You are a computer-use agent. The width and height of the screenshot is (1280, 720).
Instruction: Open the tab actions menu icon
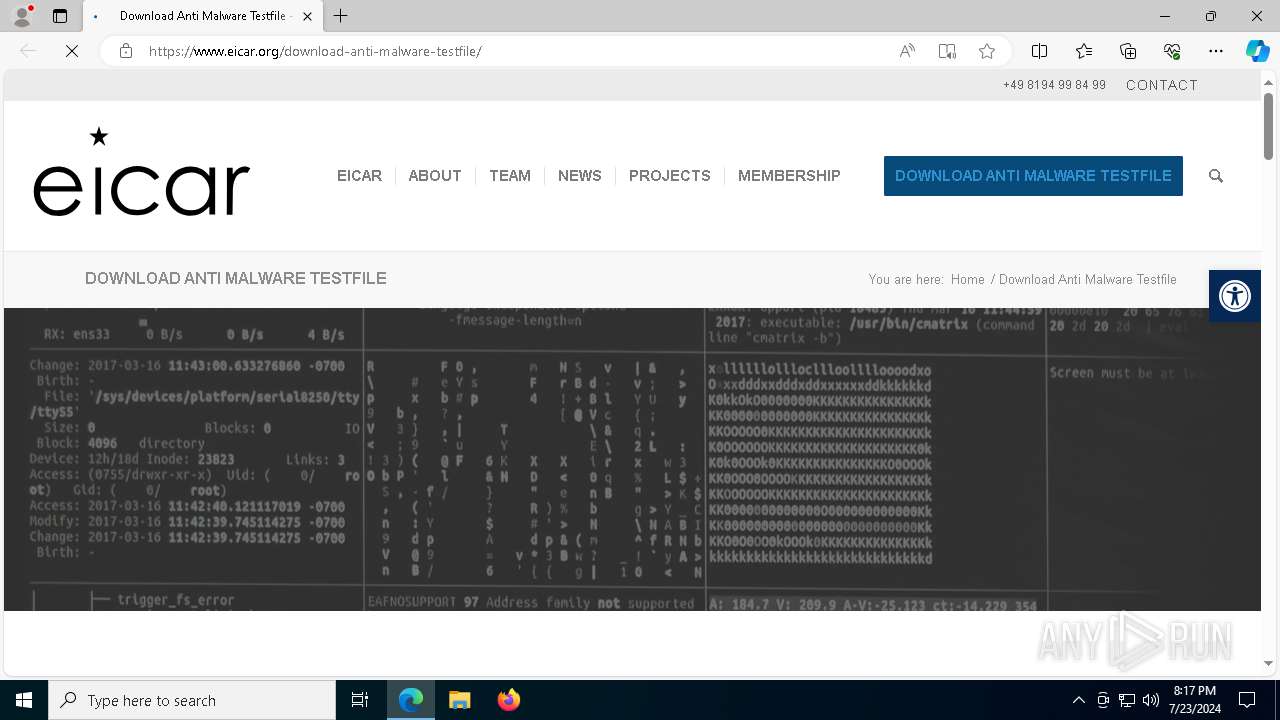(60, 16)
